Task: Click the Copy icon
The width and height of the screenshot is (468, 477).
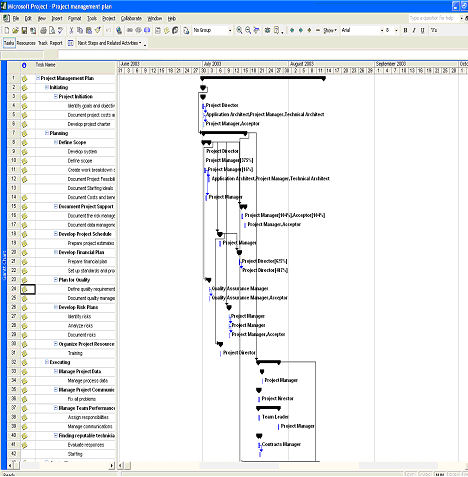Action: 80,30
